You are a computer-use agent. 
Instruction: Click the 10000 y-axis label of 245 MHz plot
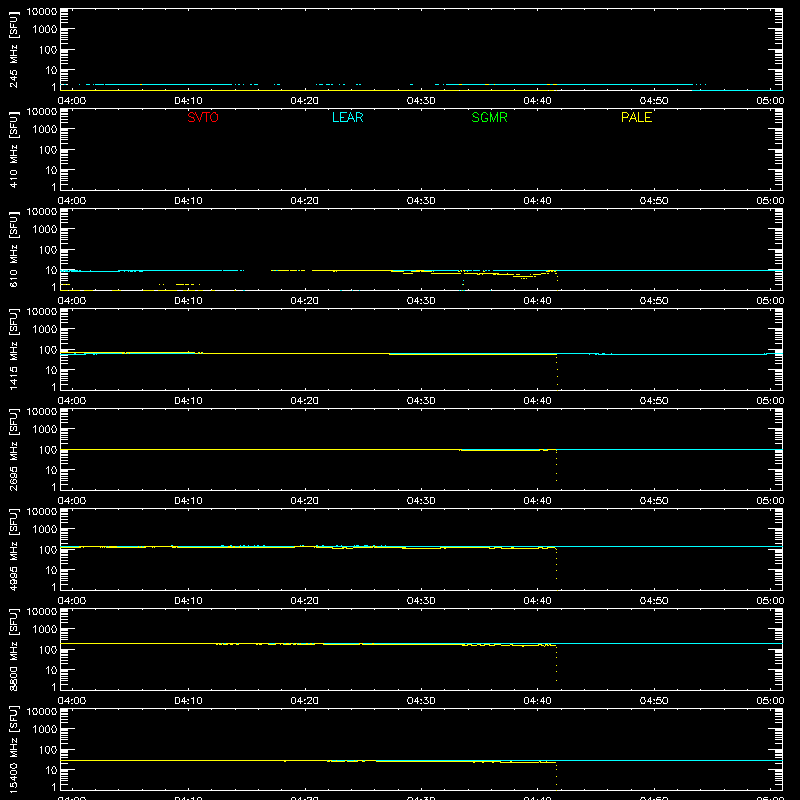click(x=42, y=12)
